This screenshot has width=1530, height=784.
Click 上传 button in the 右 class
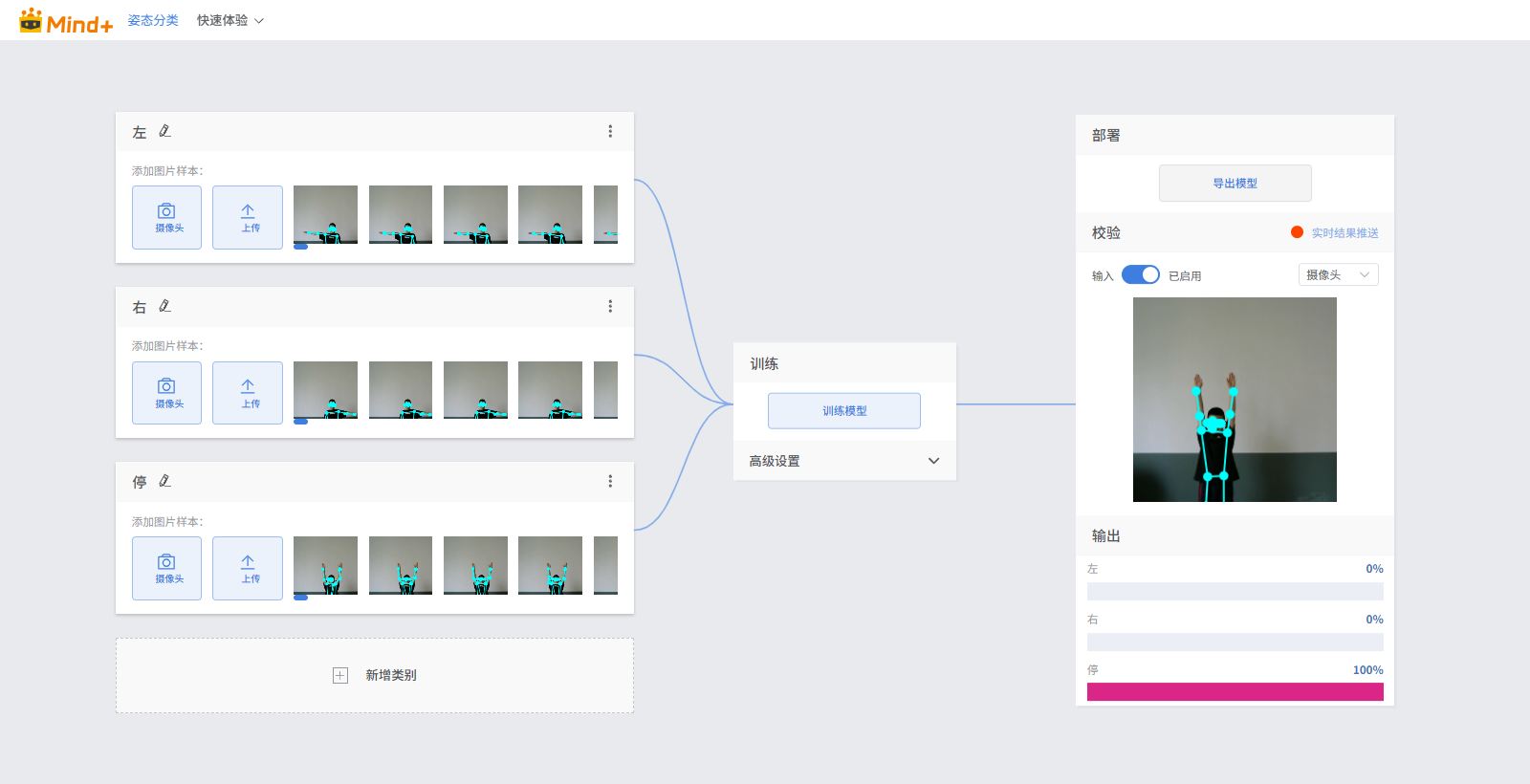[248, 393]
